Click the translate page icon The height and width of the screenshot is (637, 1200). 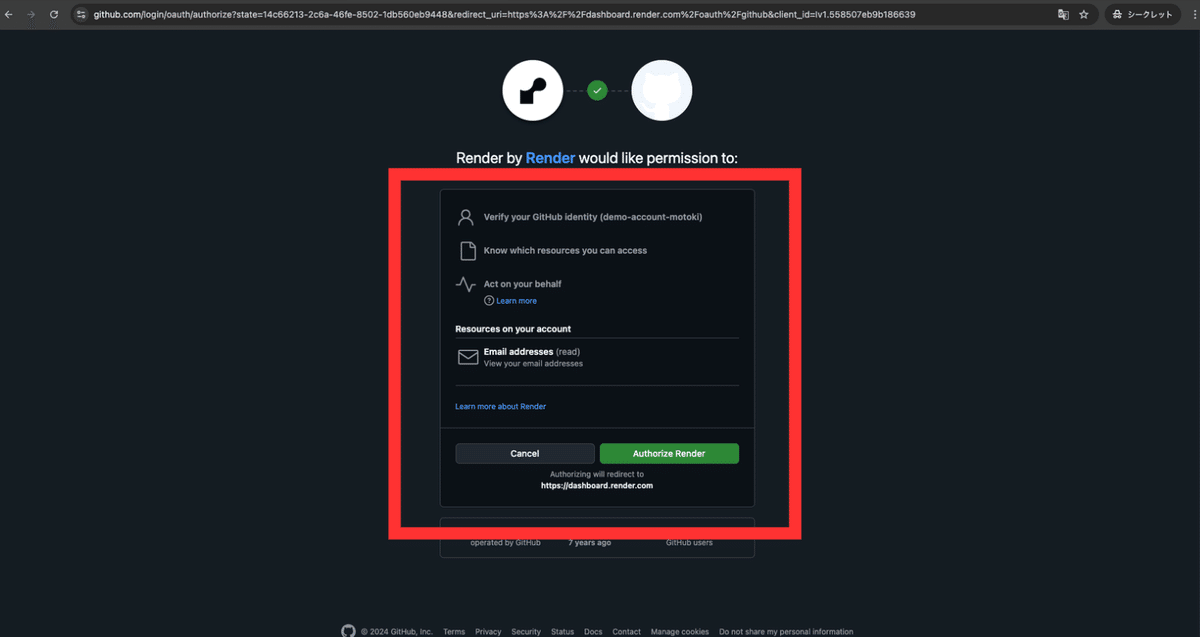pos(1063,15)
